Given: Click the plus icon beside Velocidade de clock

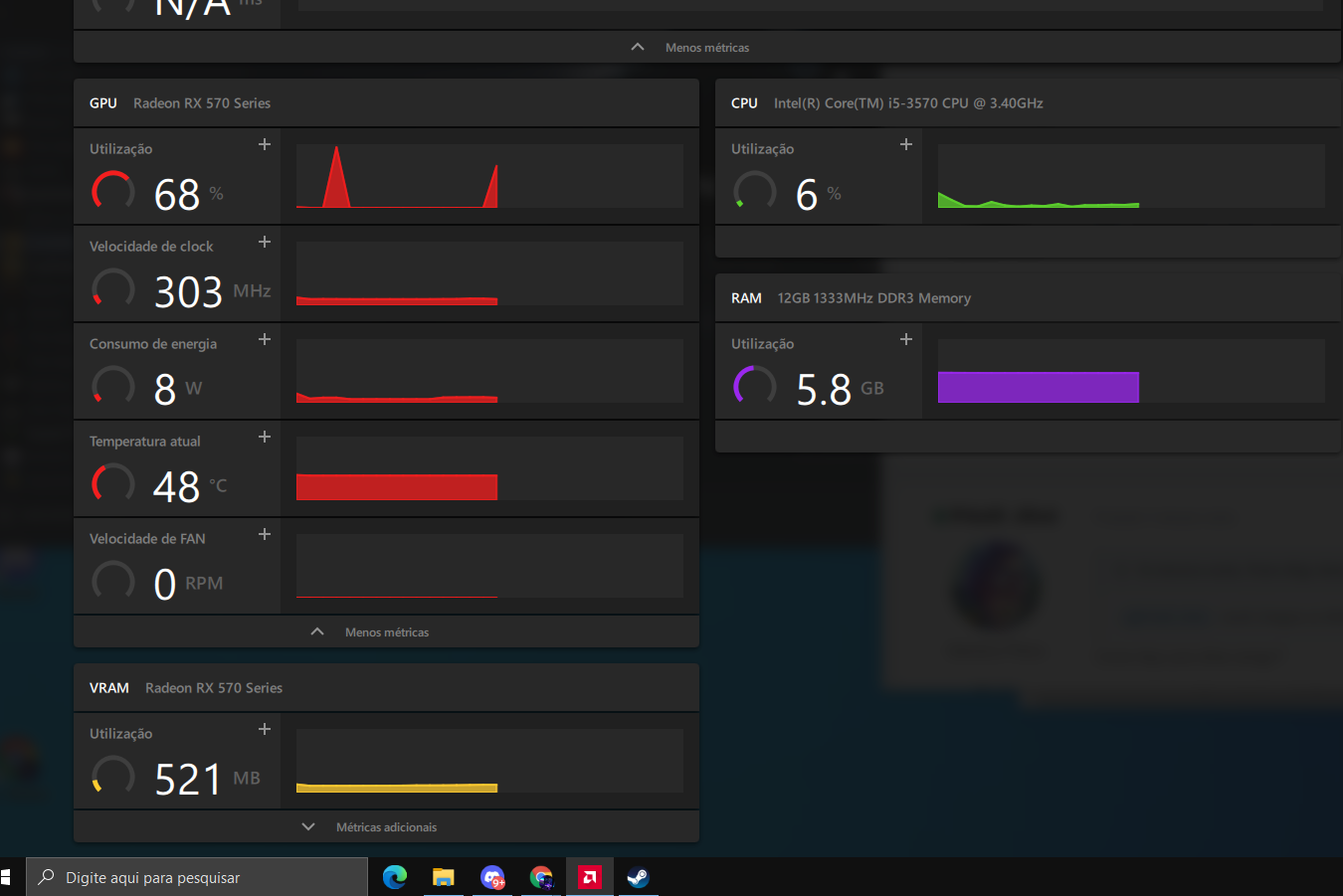Looking at the screenshot, I should pos(265,243).
